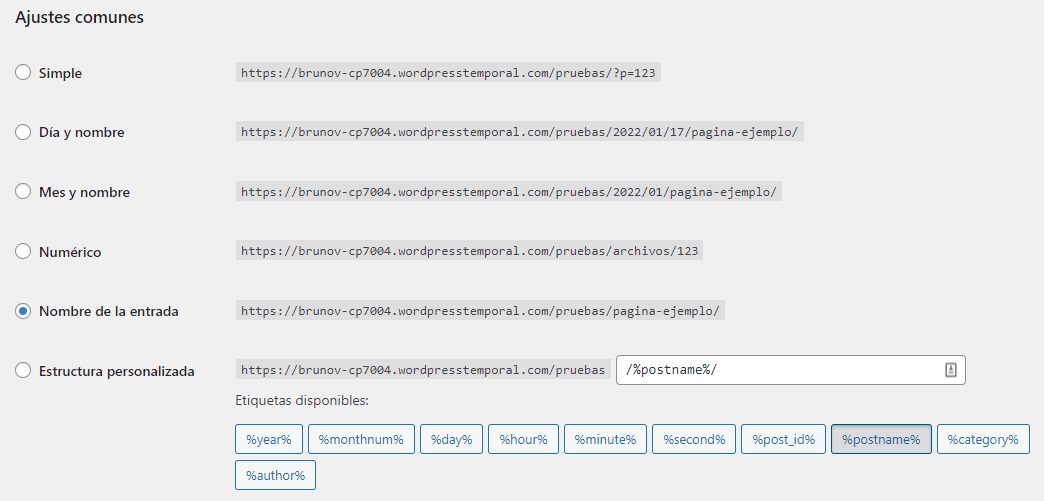The image size is (1044, 501).
Task: Choose Estructura personalizada radio button
Action: coord(23,370)
